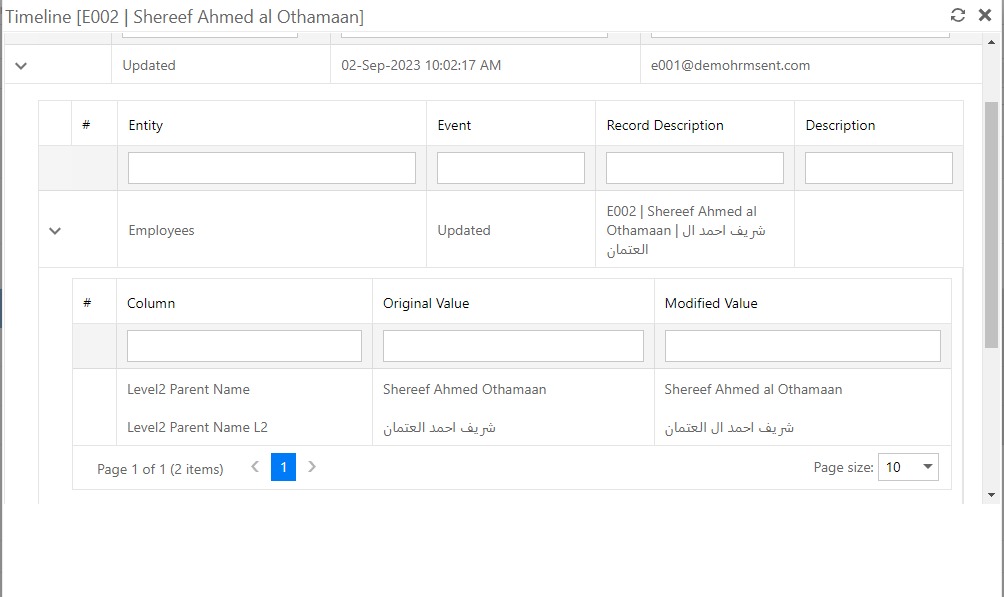1004x597 pixels.
Task: Click the Column filter input box
Action: [244, 345]
